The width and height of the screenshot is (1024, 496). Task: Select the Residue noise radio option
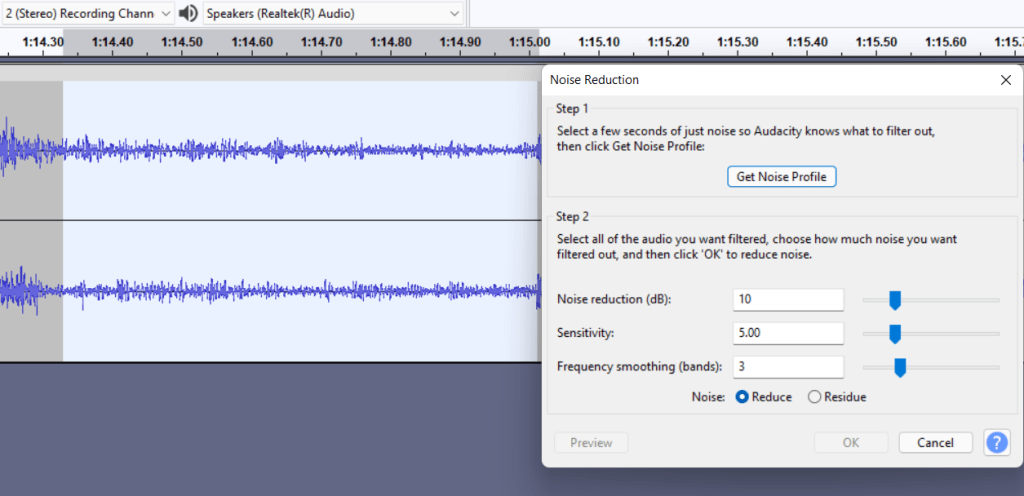(814, 397)
